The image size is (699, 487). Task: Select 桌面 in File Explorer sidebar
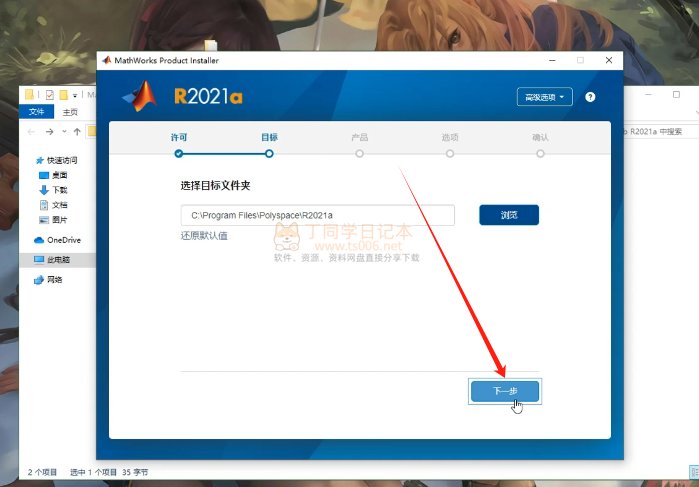pyautogui.click(x=53, y=175)
